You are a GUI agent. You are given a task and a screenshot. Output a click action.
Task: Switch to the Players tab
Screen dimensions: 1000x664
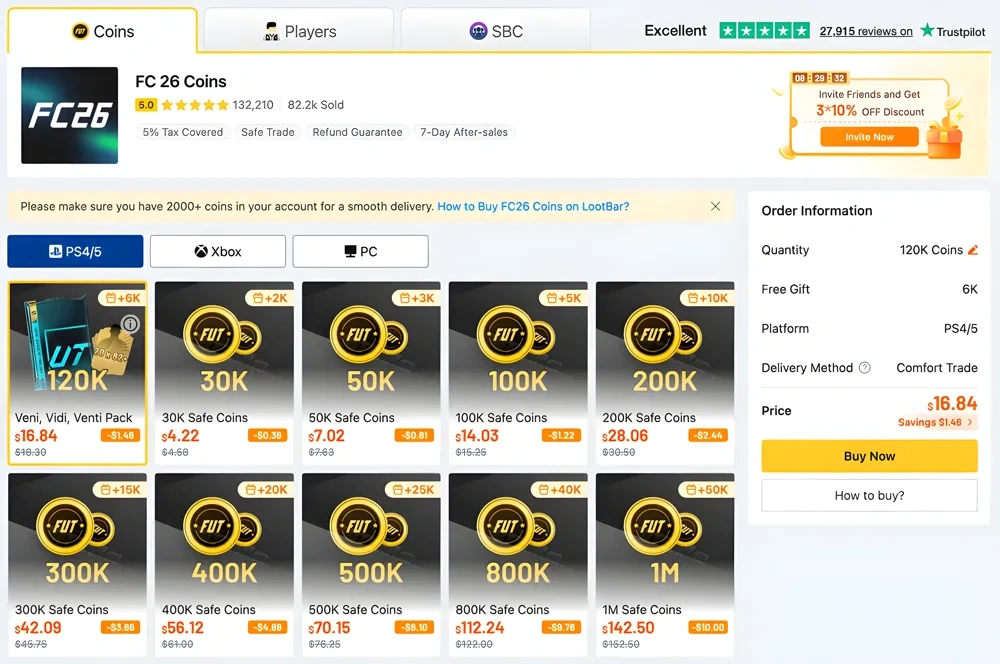click(299, 31)
